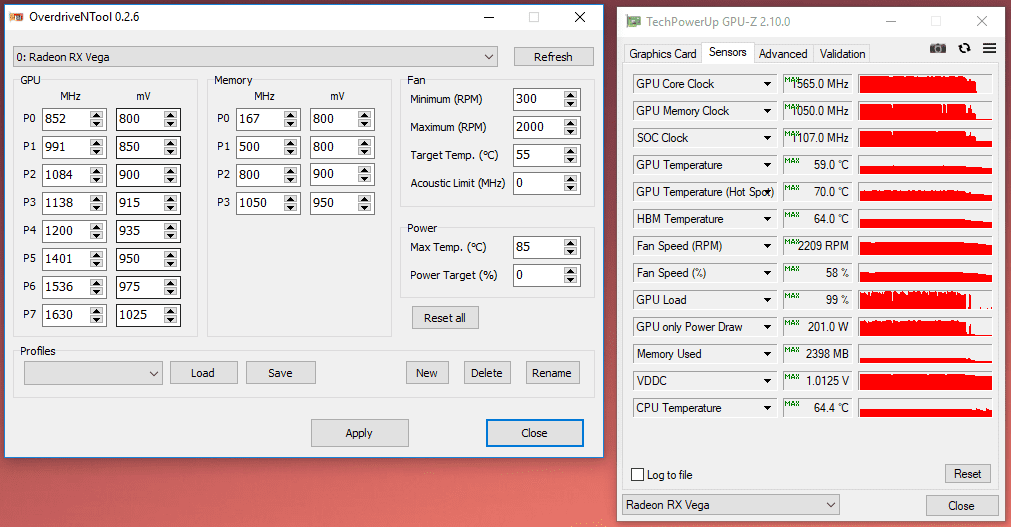Viewport: 1011px width, 527px height.
Task: Expand the Fan Speed (RPM) sensor dropdown
Action: (x=767, y=246)
